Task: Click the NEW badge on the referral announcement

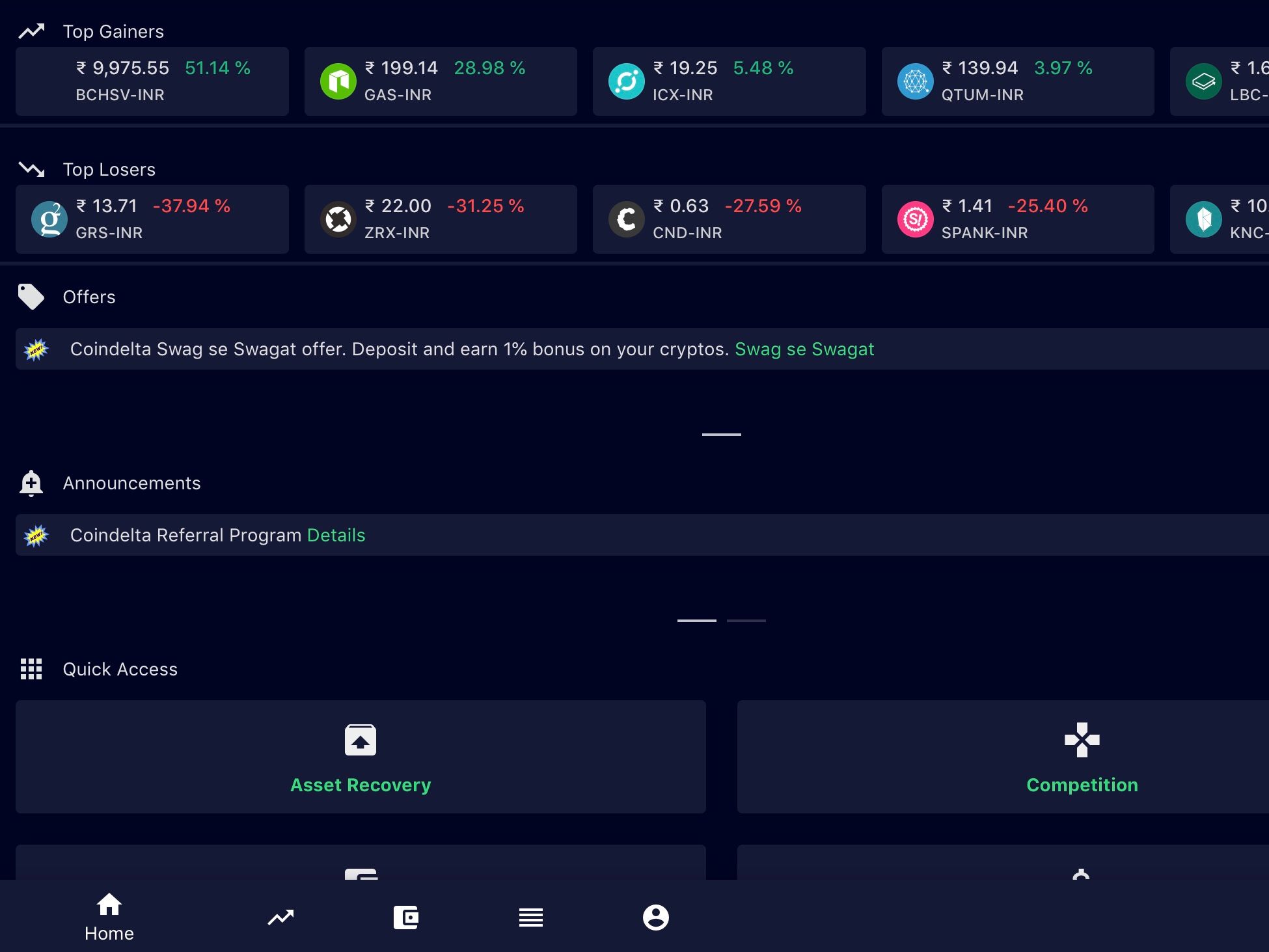Action: point(36,536)
